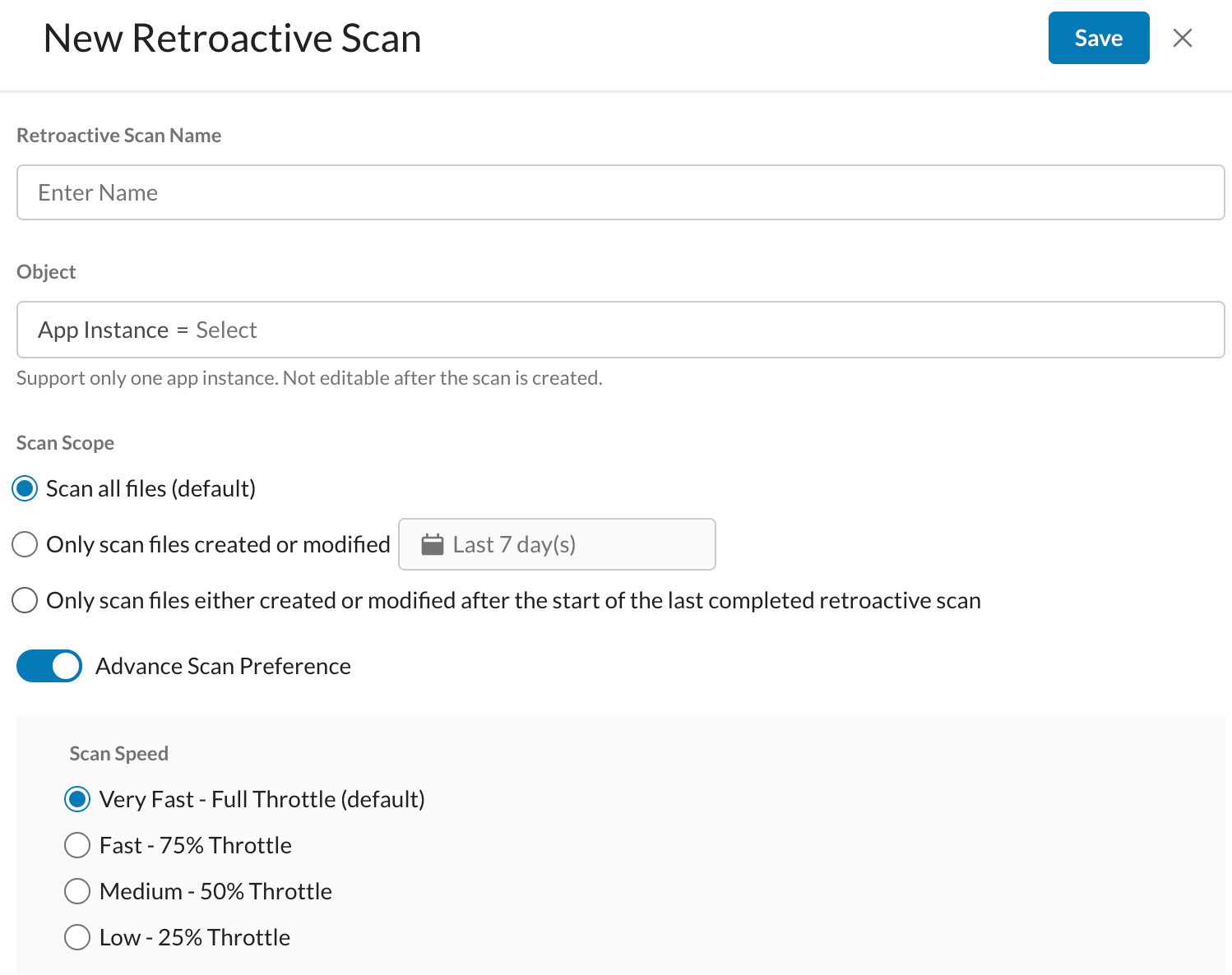Click the calendar icon in date range field
Screen dimensions: 1232x975
(x=432, y=544)
